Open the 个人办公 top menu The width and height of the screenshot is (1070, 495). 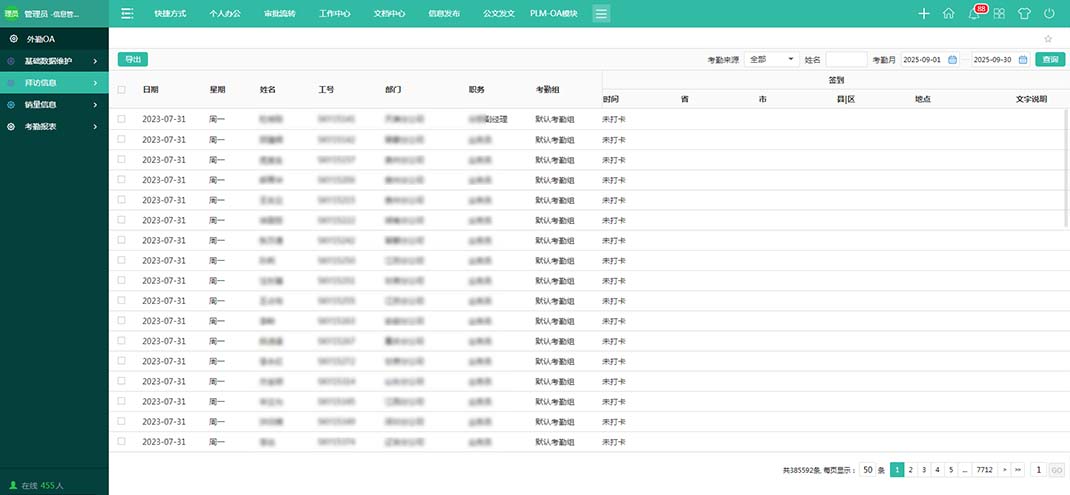tap(225, 14)
